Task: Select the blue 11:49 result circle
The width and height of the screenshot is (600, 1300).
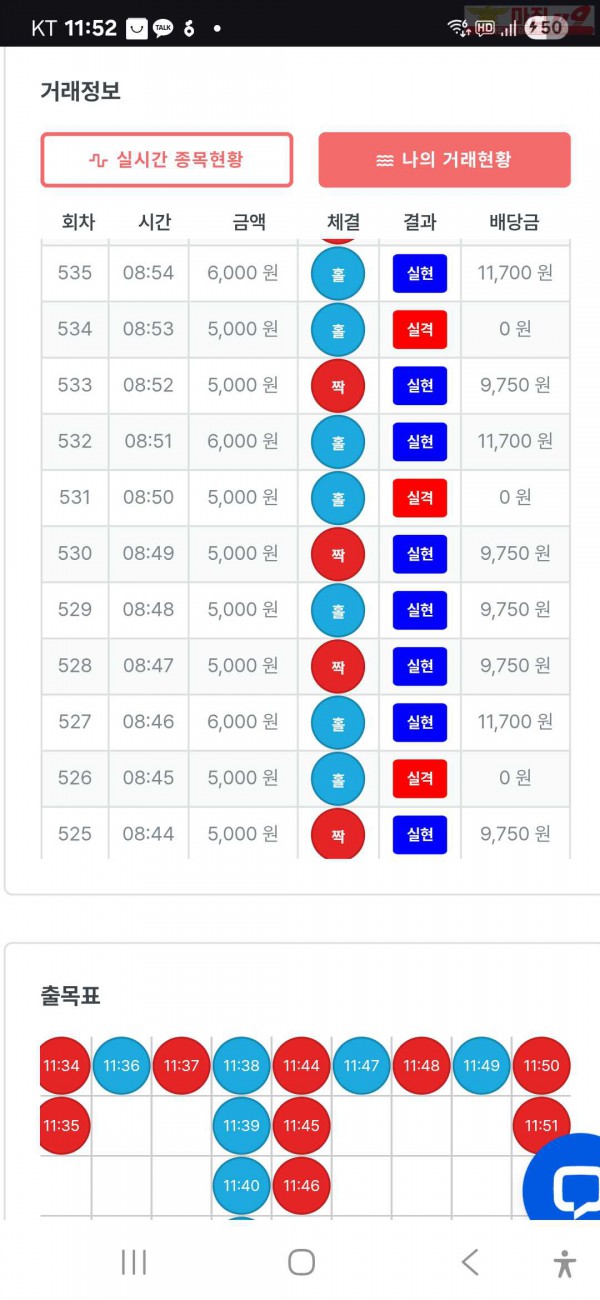Action: pyautogui.click(x=482, y=1066)
